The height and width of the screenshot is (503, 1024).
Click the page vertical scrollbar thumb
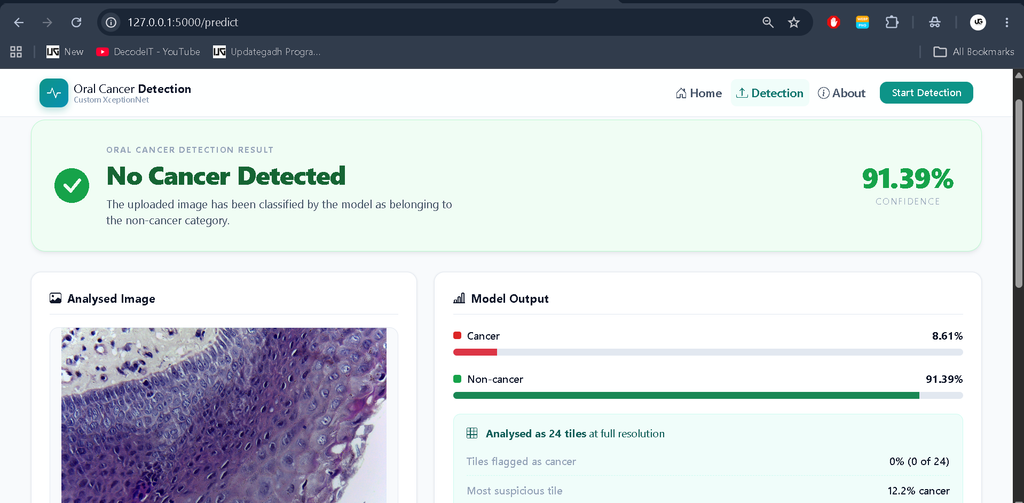point(1018,193)
